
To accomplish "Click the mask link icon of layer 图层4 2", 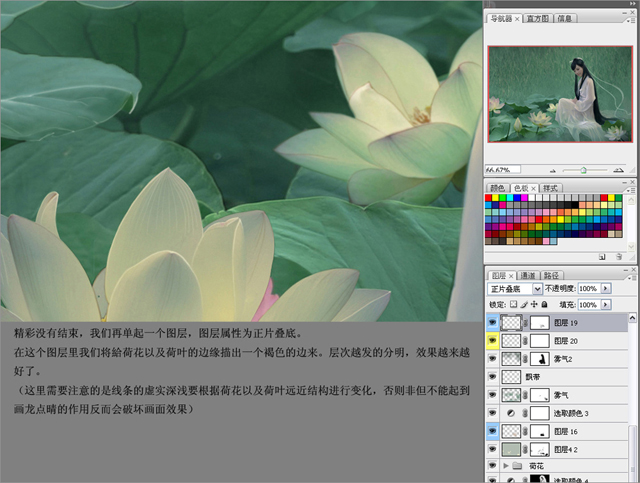I will [526, 450].
